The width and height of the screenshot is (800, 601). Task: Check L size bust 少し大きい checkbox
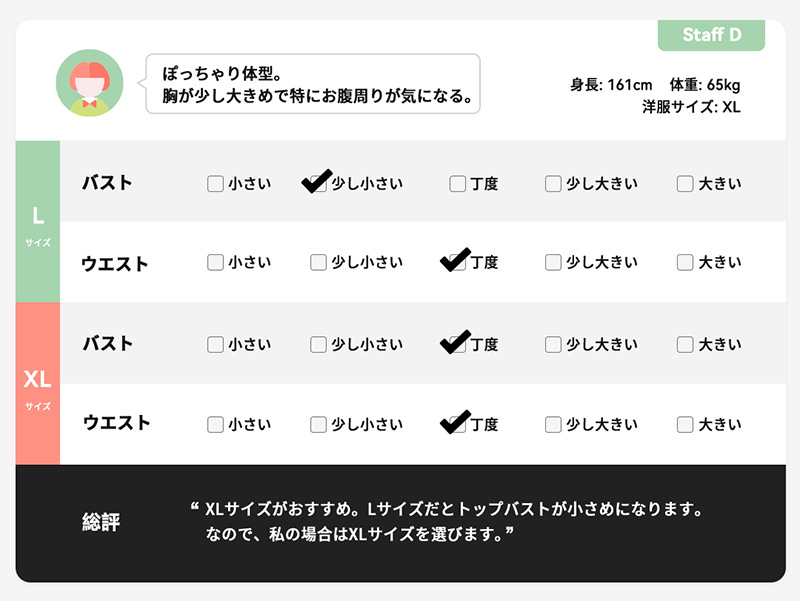[x=553, y=184]
